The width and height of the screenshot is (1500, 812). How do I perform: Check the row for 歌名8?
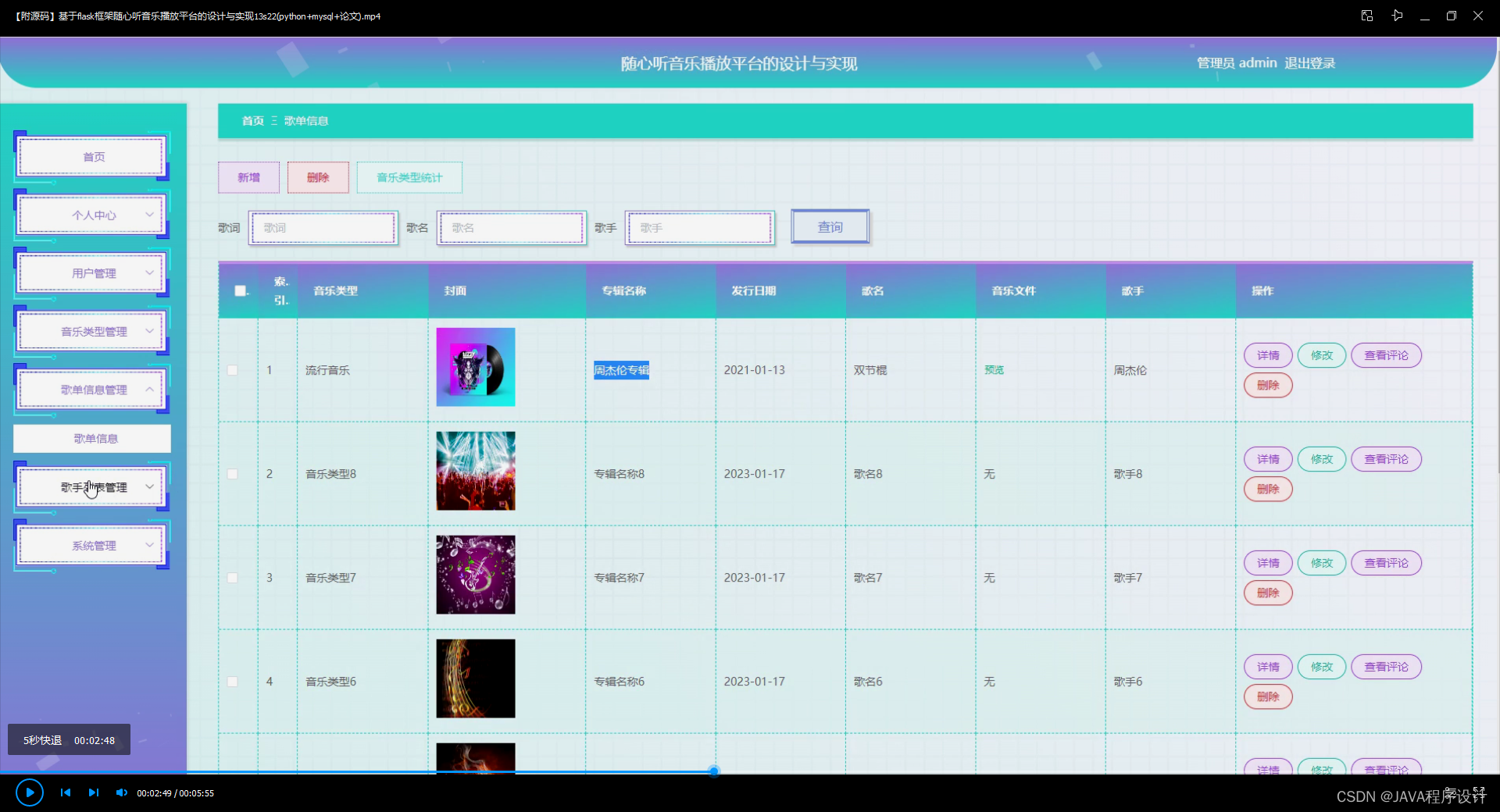click(x=233, y=474)
